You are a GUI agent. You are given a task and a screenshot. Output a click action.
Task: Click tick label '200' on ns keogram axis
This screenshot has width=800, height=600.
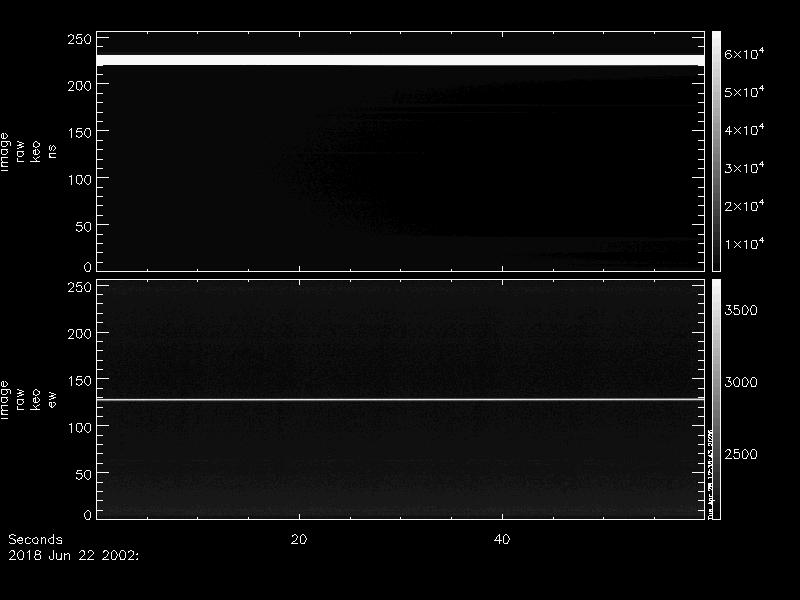click(80, 86)
